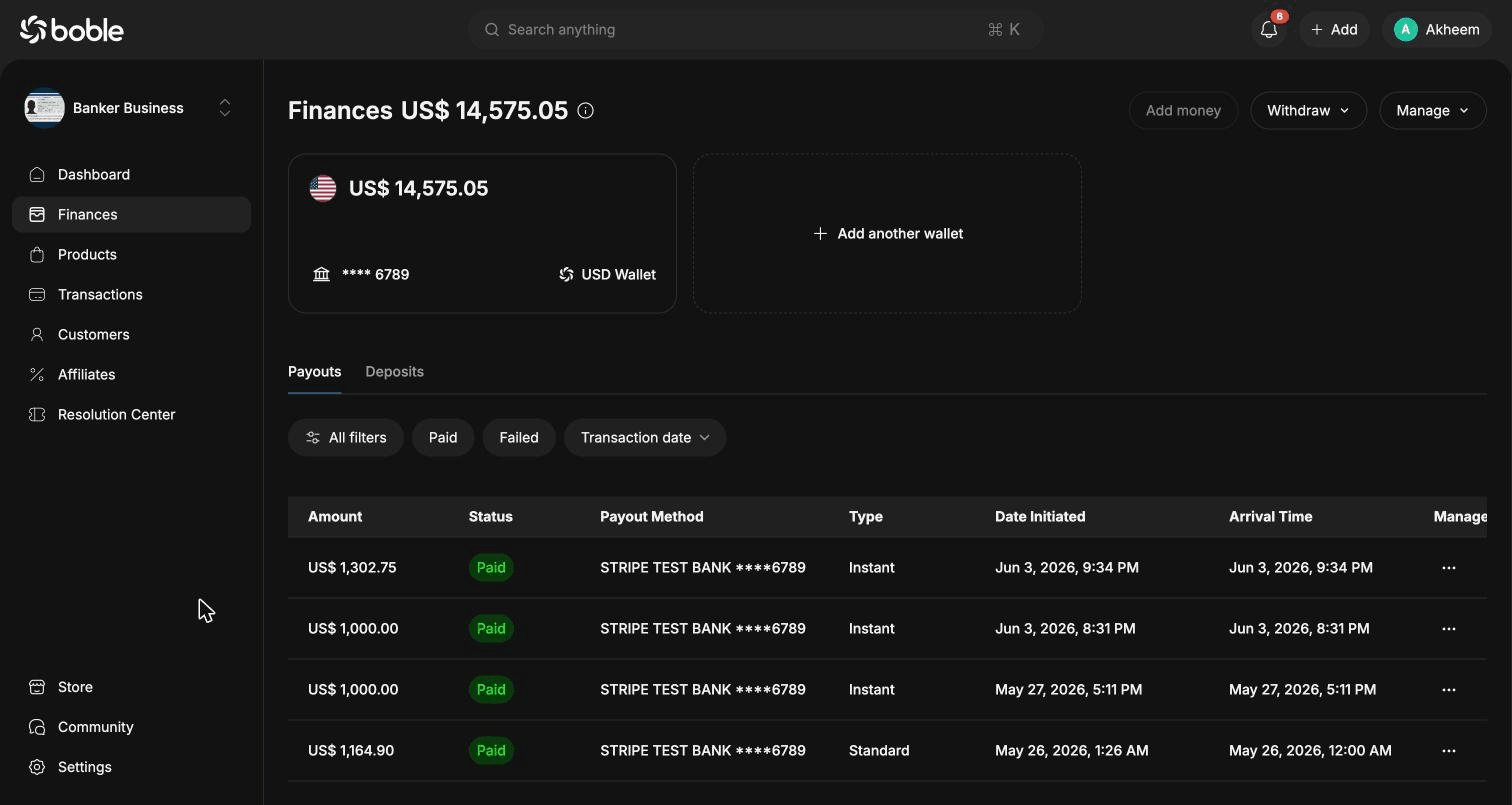Click the US flag icon on wallet card

pos(323,189)
